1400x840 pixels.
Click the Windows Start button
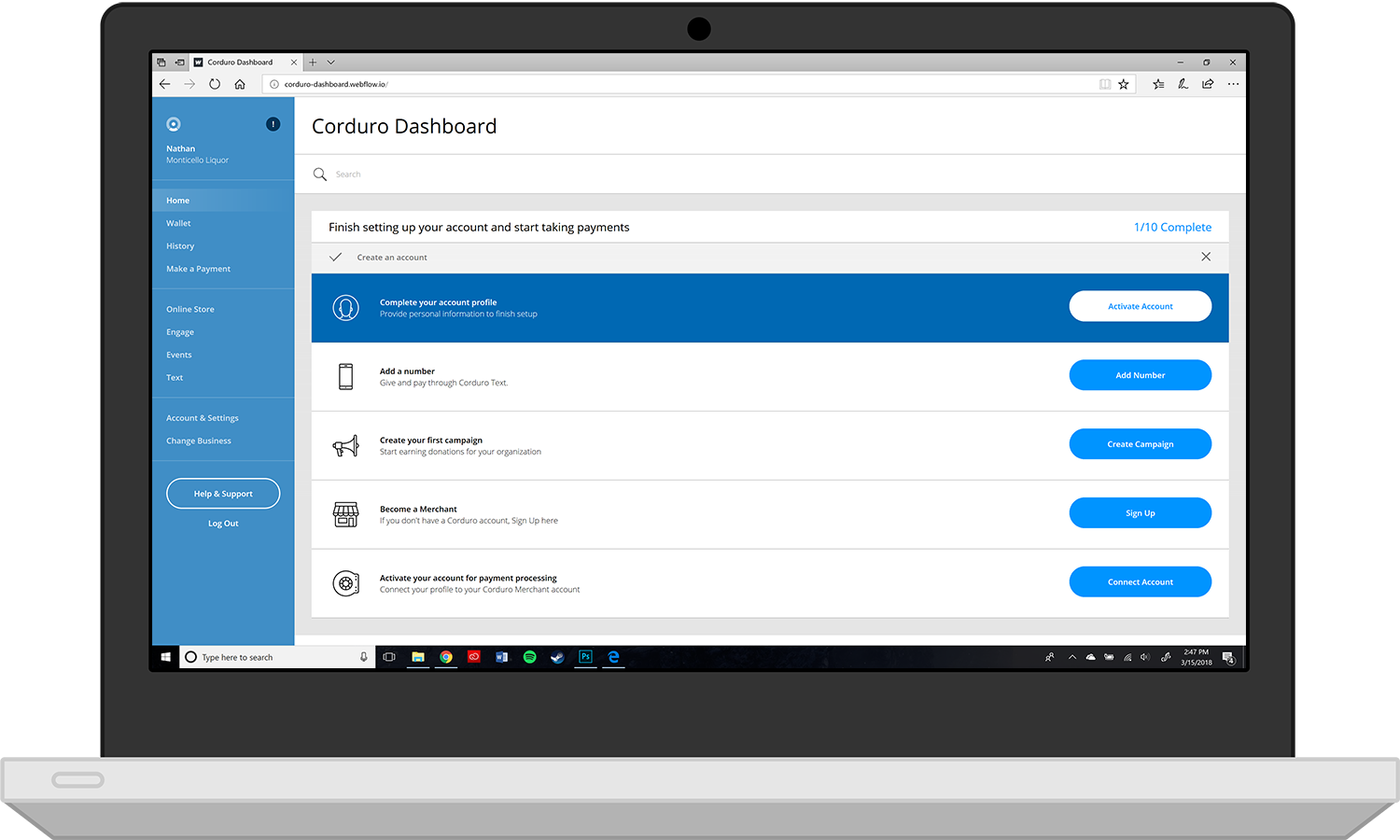[166, 657]
